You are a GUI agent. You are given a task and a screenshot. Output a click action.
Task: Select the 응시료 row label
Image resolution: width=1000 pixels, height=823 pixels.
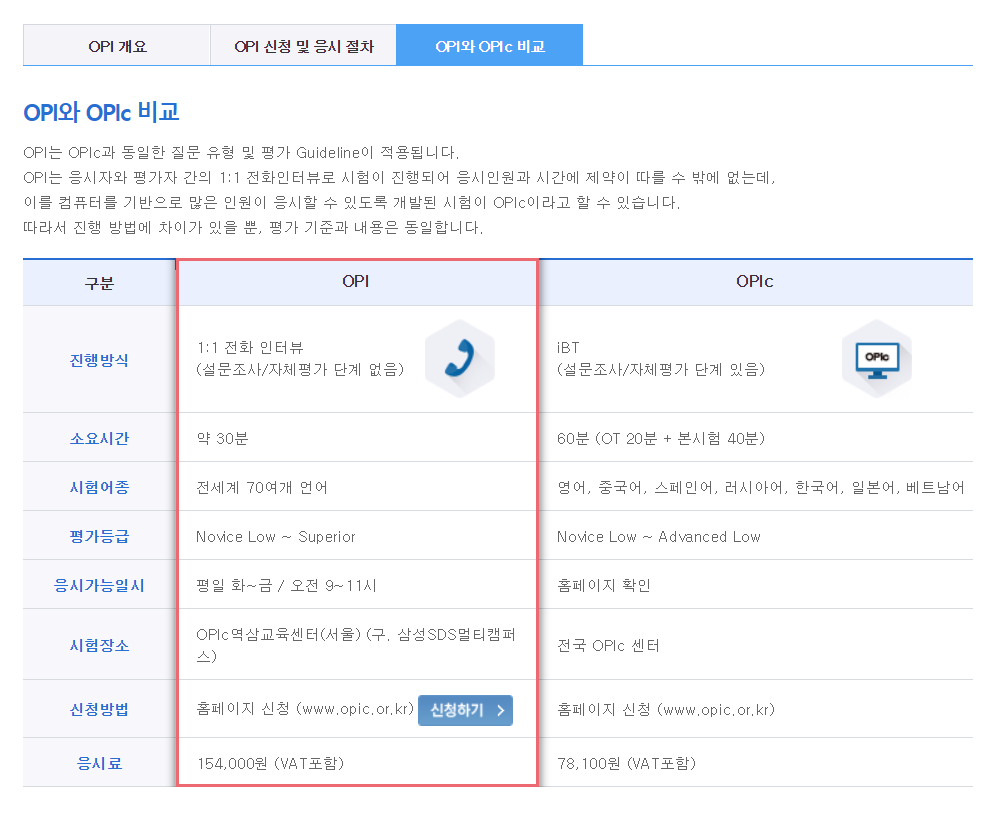click(x=99, y=763)
